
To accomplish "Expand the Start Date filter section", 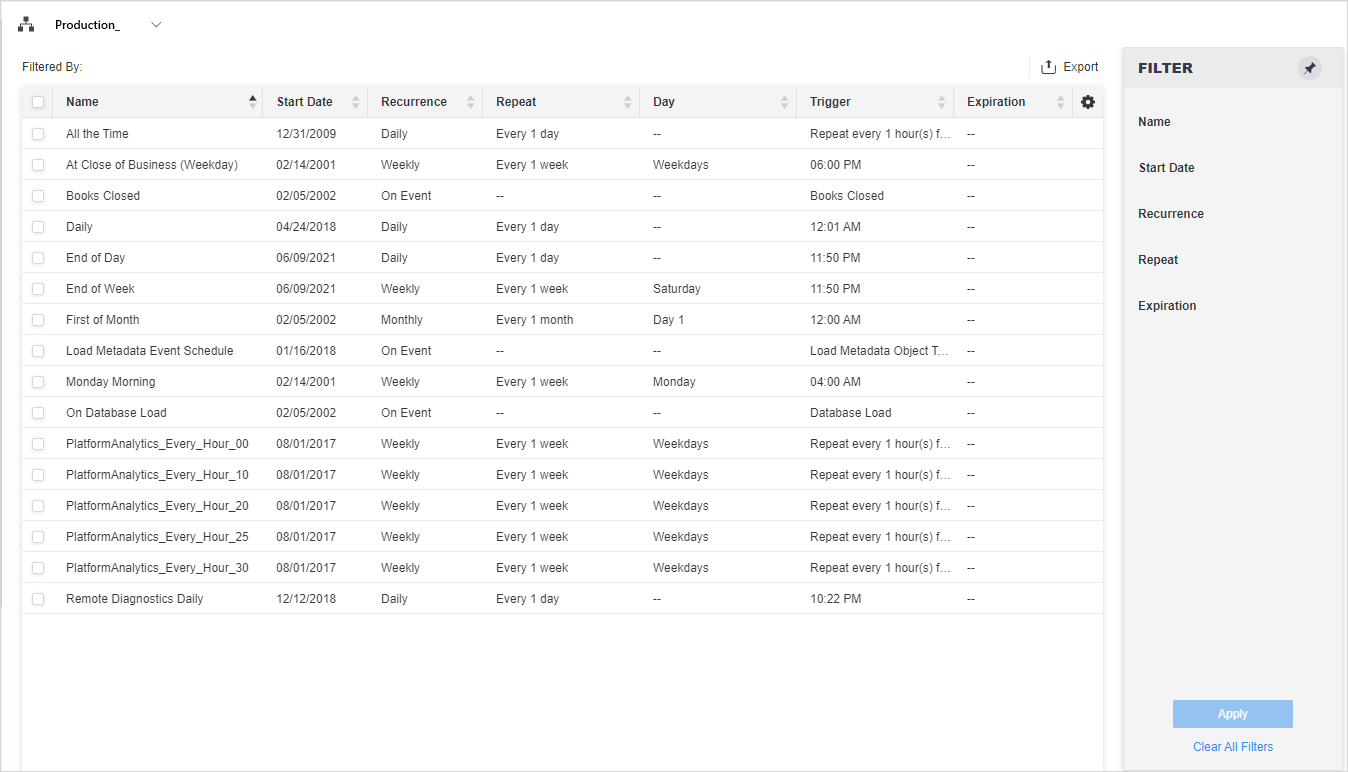I will coord(1166,168).
